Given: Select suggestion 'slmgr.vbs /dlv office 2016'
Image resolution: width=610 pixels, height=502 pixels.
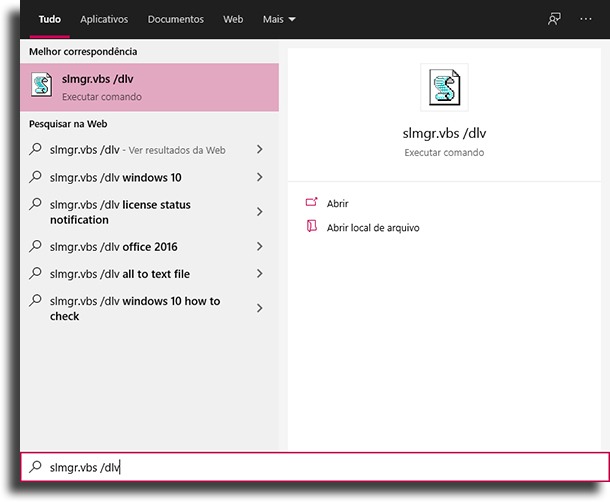Looking at the screenshot, I should [149, 247].
